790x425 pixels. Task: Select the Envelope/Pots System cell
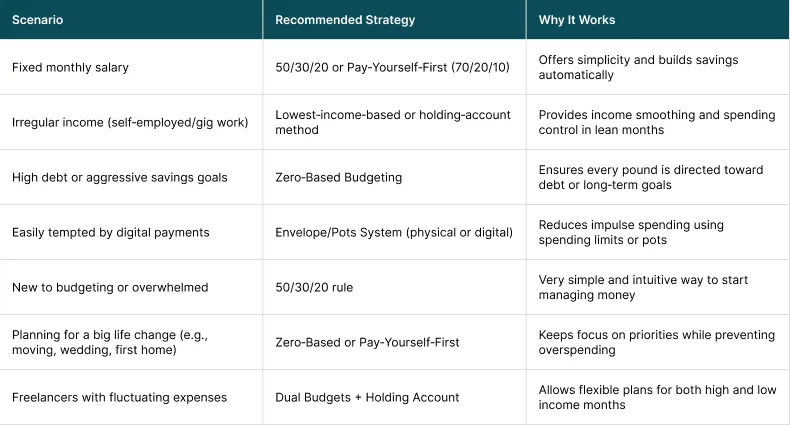tap(393, 233)
